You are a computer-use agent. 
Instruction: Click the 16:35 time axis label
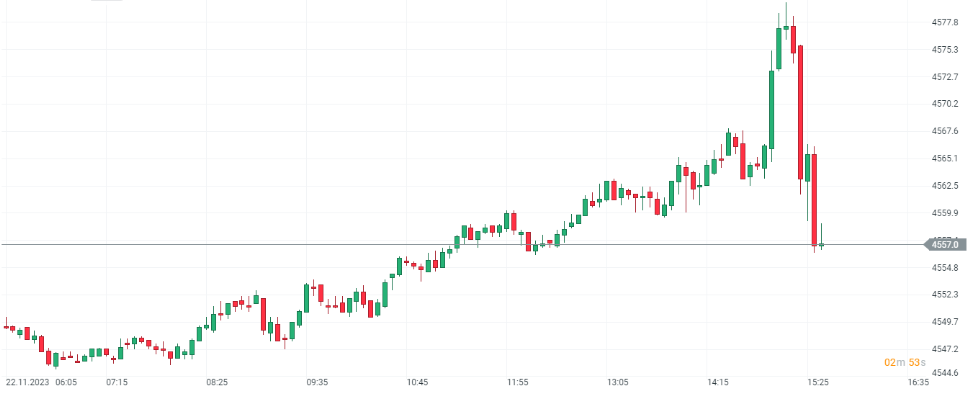(x=917, y=382)
